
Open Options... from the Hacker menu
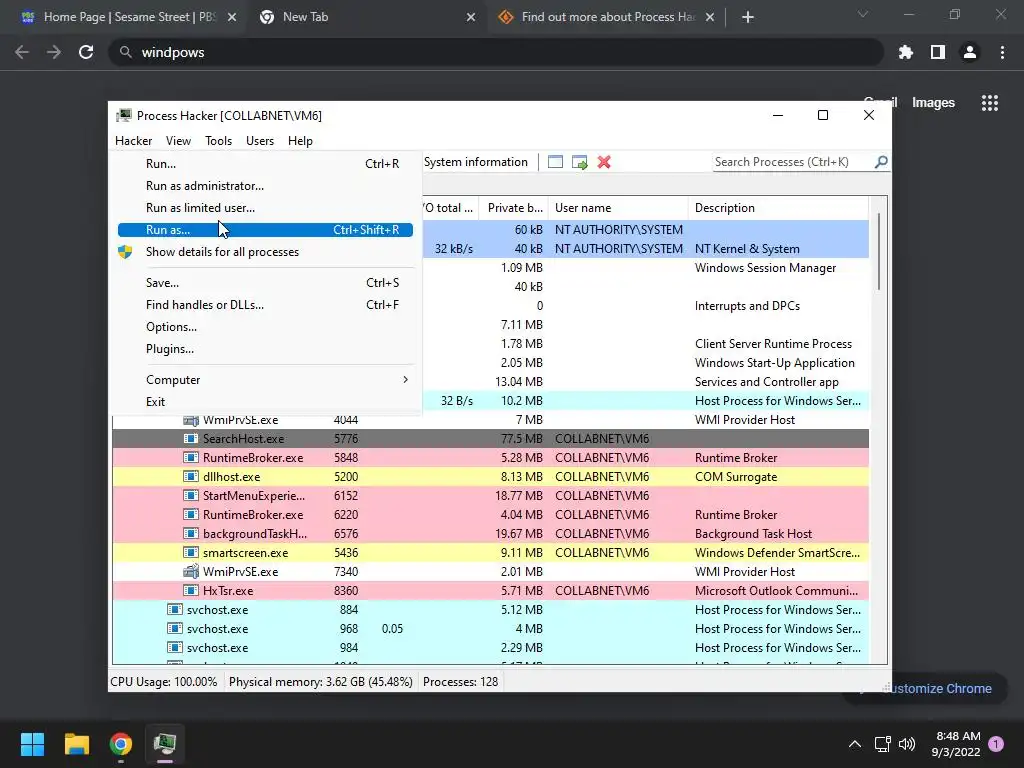pos(265,327)
